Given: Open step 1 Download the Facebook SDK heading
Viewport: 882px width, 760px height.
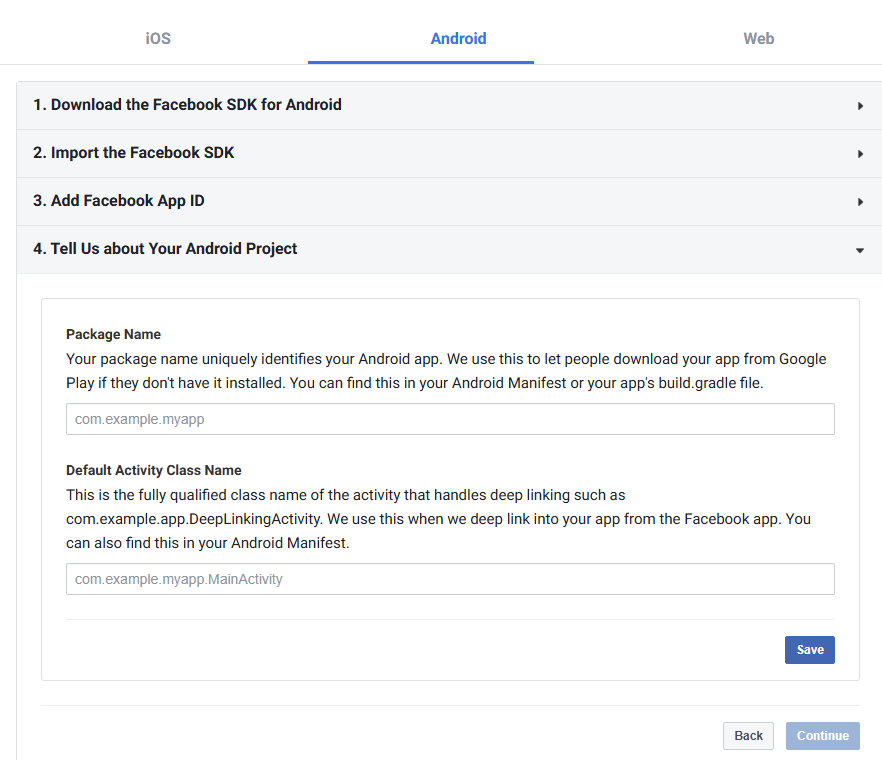Looking at the screenshot, I should (x=187, y=105).
